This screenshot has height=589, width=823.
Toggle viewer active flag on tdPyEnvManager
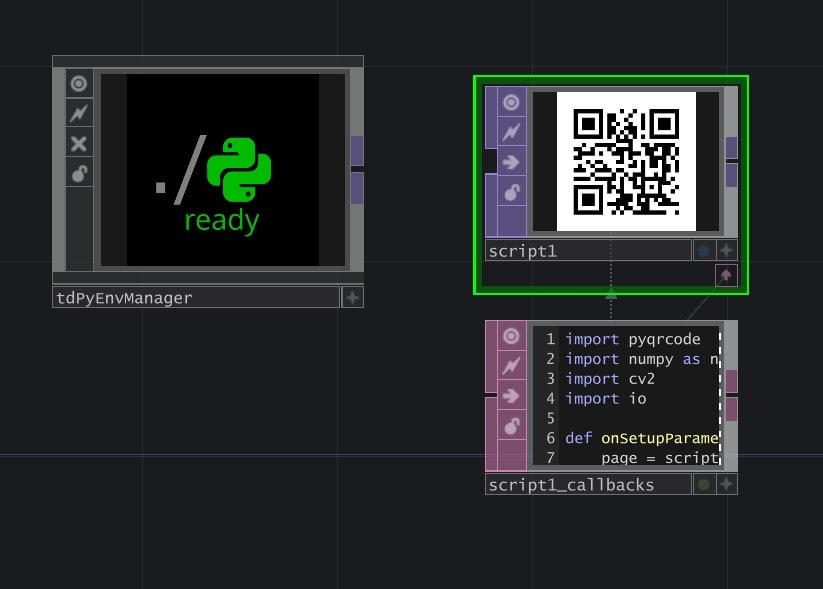tap(79, 83)
